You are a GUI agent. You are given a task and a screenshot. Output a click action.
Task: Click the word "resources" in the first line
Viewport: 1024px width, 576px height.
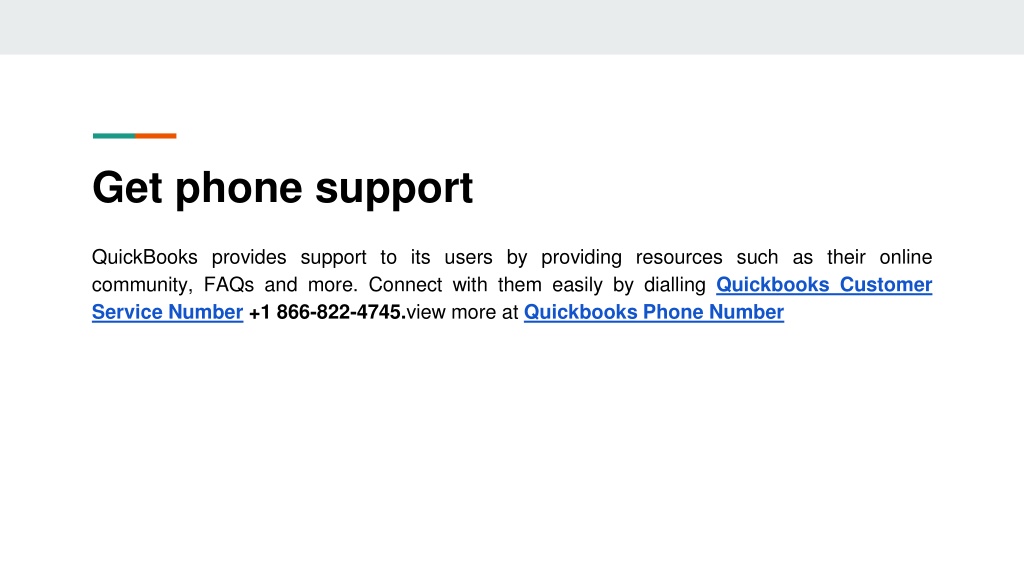679,257
